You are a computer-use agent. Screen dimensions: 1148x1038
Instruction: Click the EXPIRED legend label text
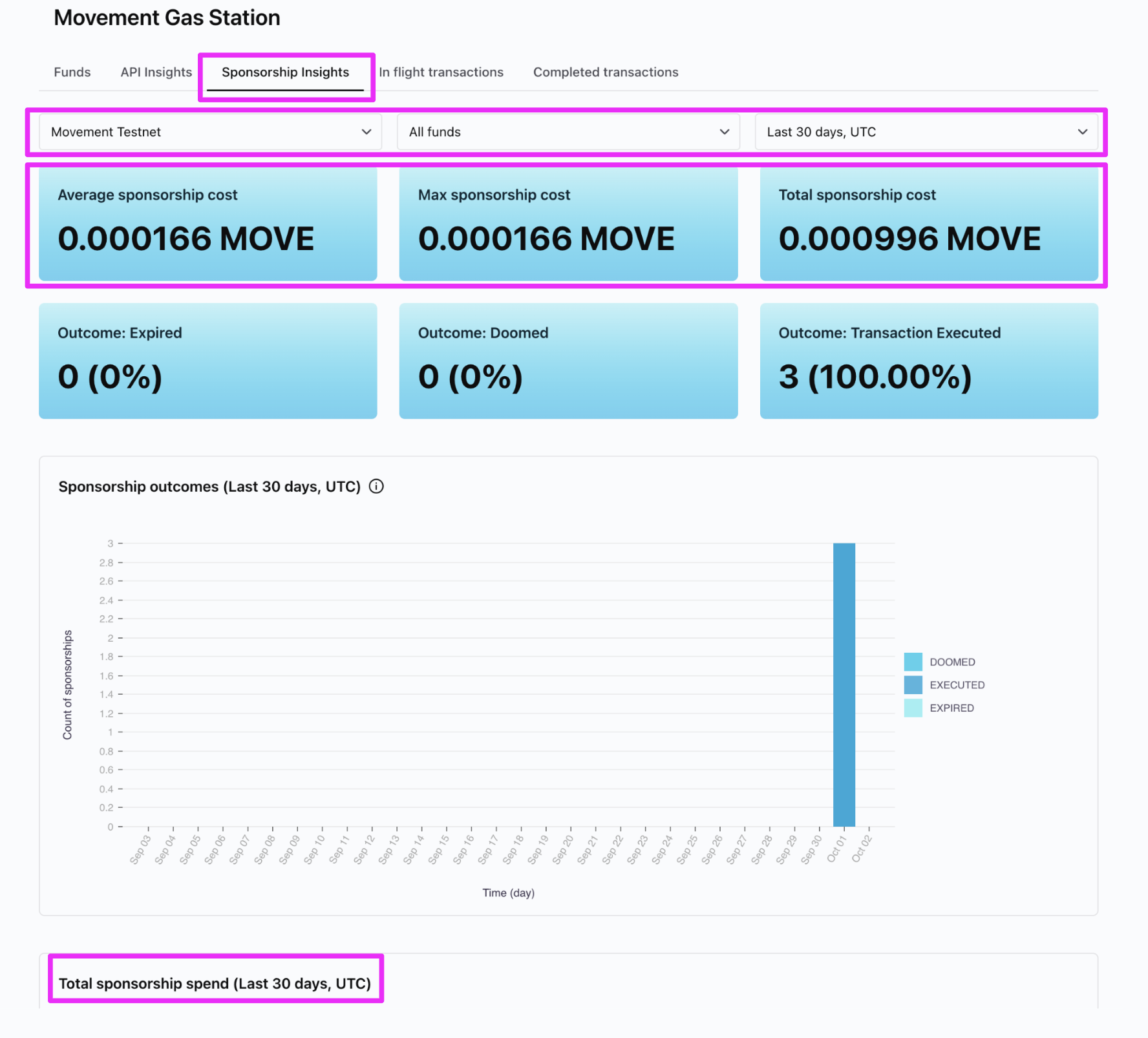951,708
